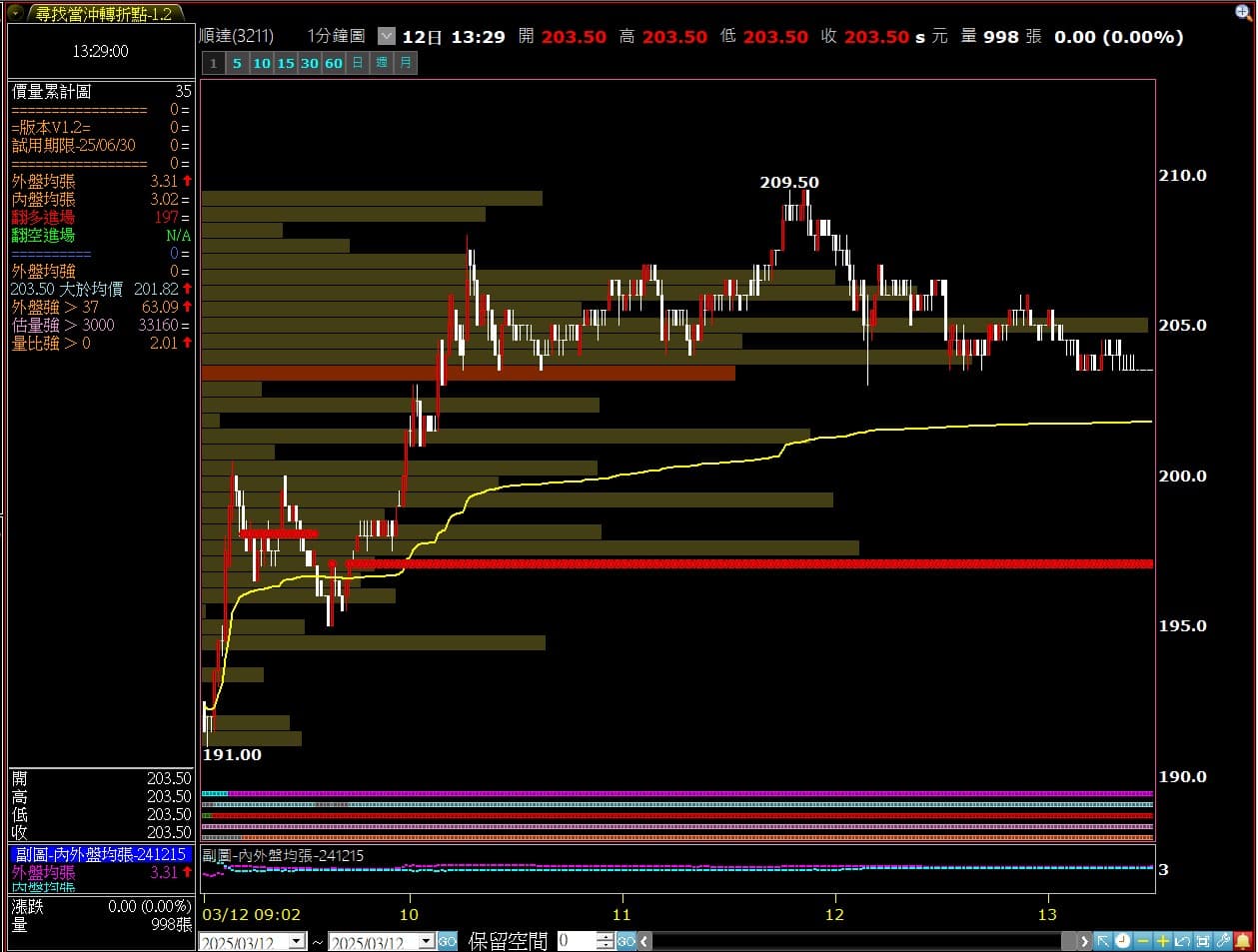Select the daily 日 timeframe
The width and height of the screenshot is (1258, 952).
(358, 63)
